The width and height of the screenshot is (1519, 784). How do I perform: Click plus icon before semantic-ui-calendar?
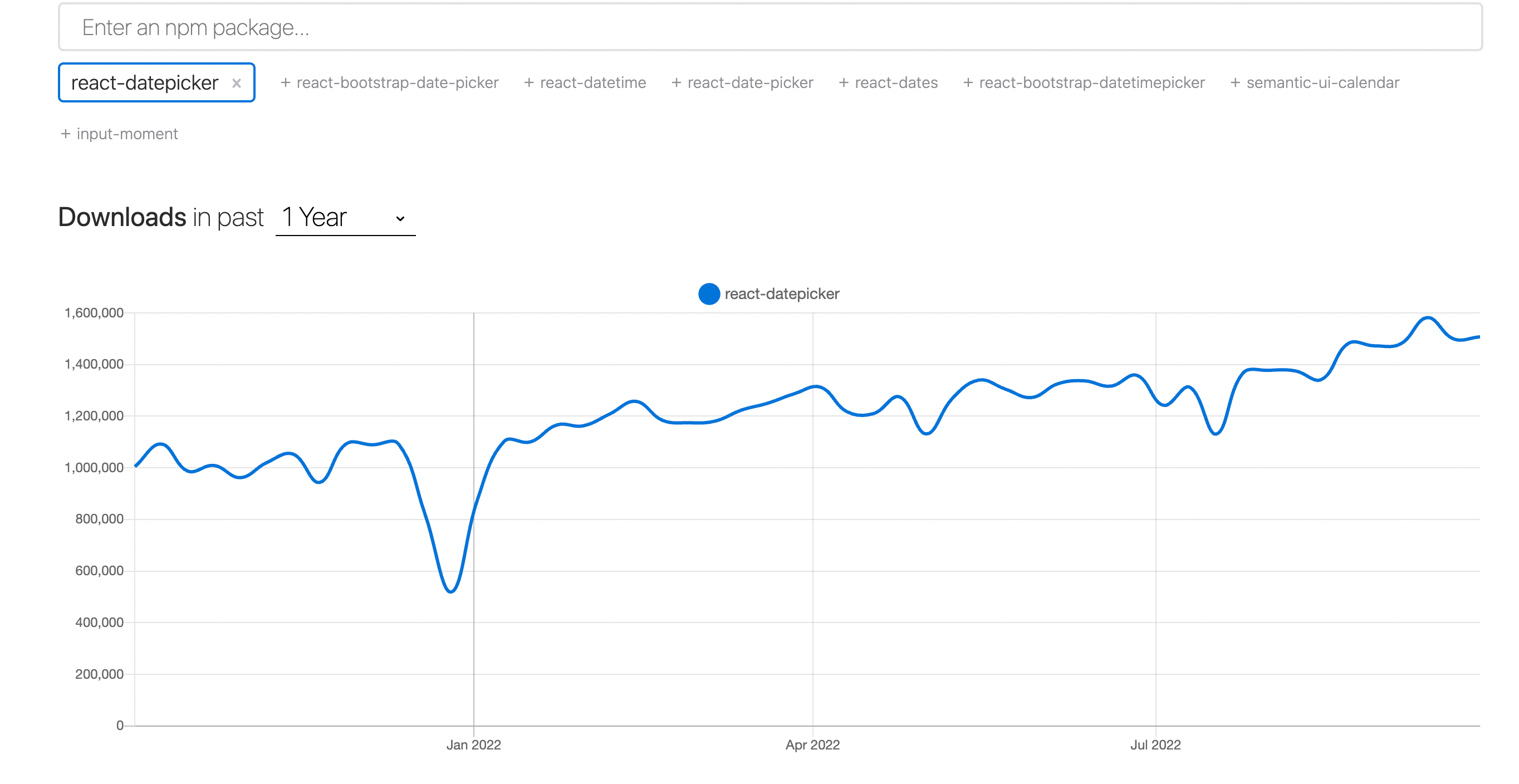point(1235,82)
